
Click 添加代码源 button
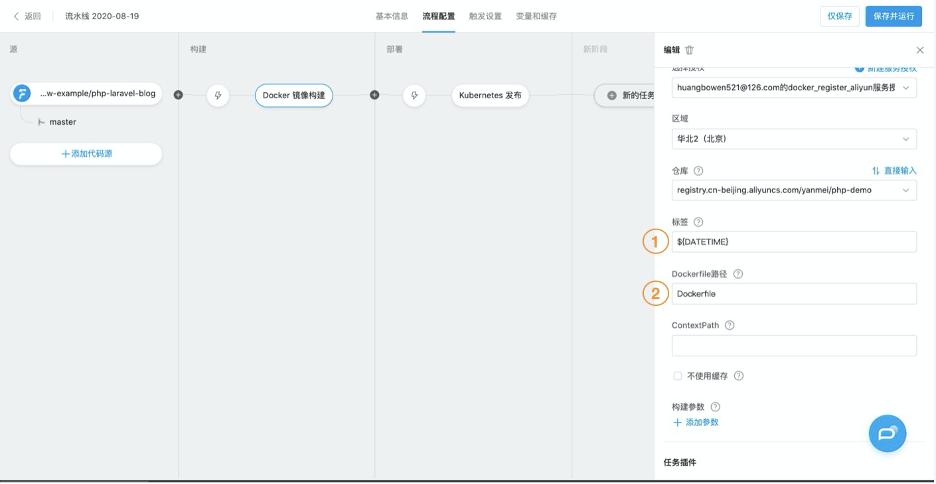86,154
